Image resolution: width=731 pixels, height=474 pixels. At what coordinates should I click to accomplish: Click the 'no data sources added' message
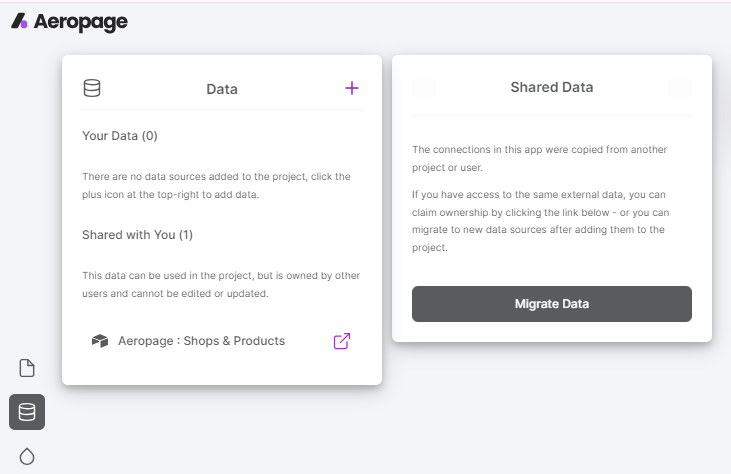pyautogui.click(x=216, y=185)
